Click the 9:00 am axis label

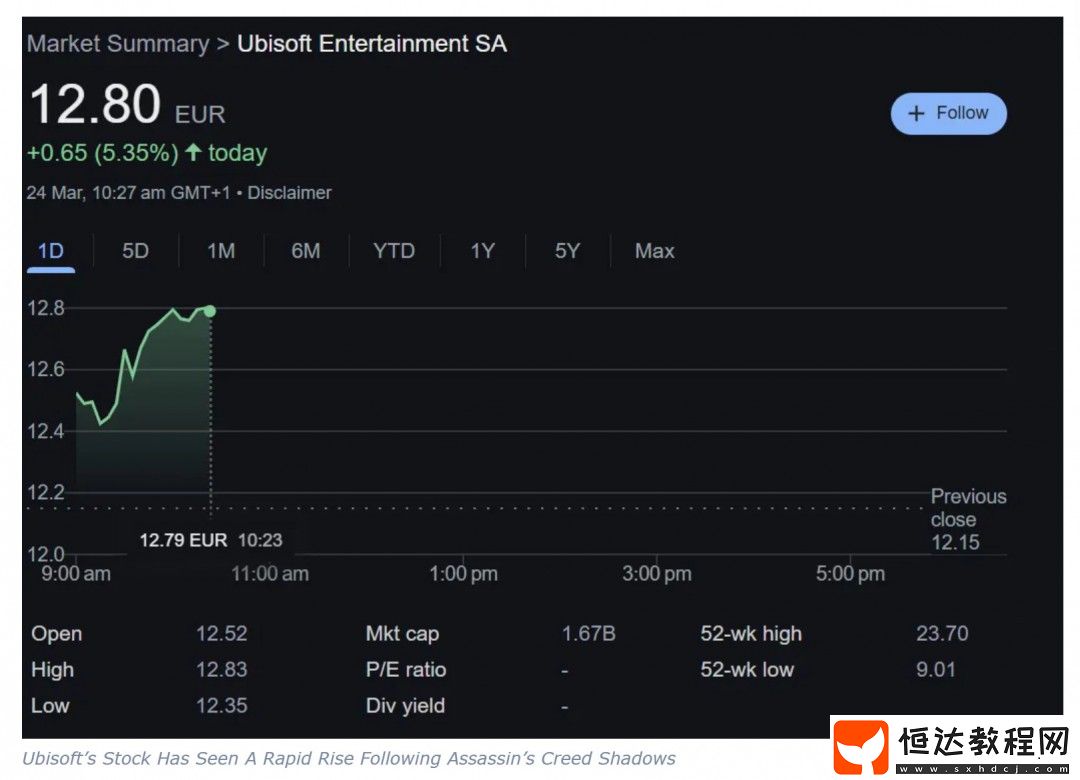(x=76, y=573)
